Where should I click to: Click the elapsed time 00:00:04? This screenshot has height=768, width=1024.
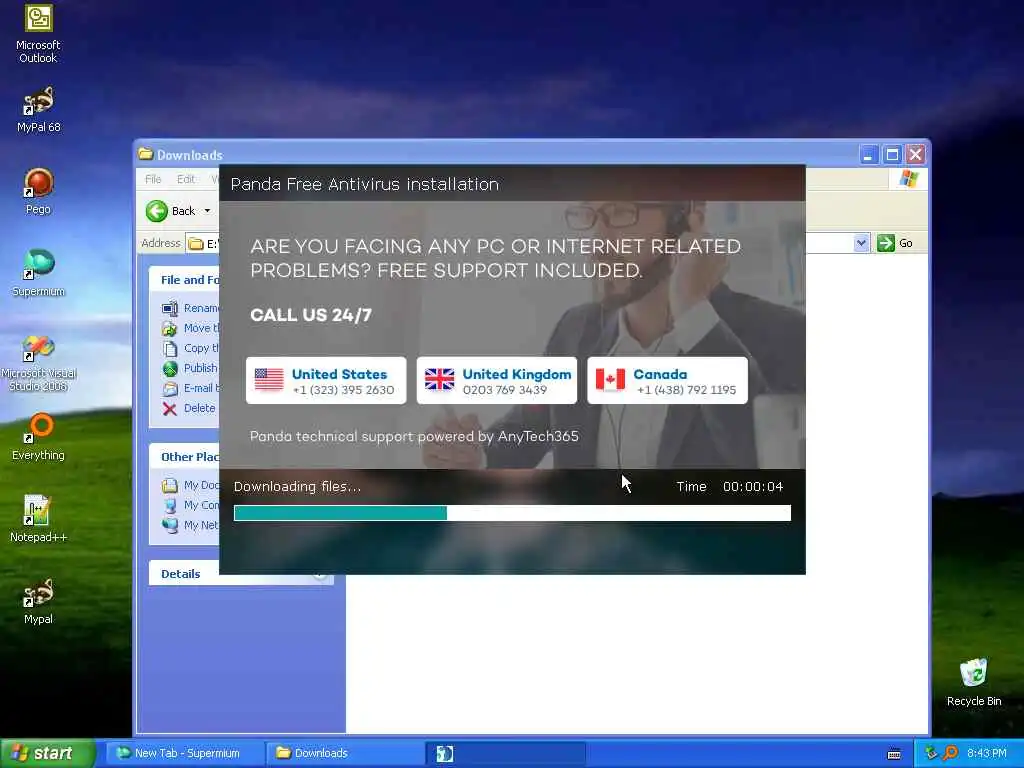[x=752, y=487]
